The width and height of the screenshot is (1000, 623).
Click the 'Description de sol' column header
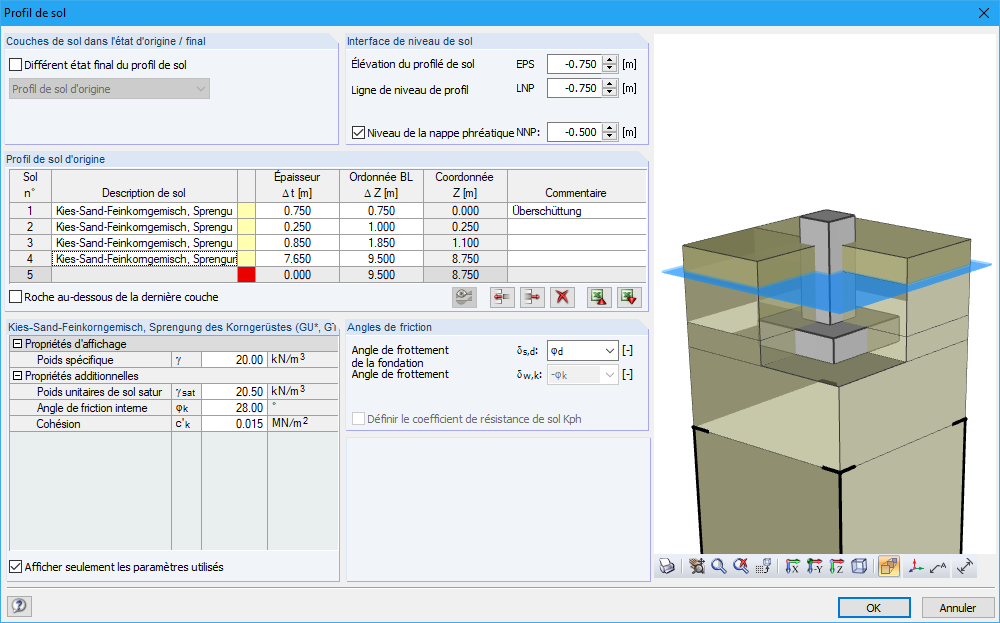click(144, 186)
